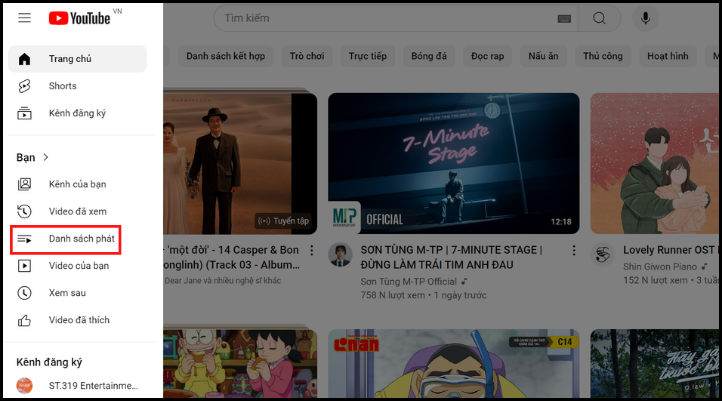Open the Conan snorkel video thumbnail
The width and height of the screenshot is (722, 401).
454,363
